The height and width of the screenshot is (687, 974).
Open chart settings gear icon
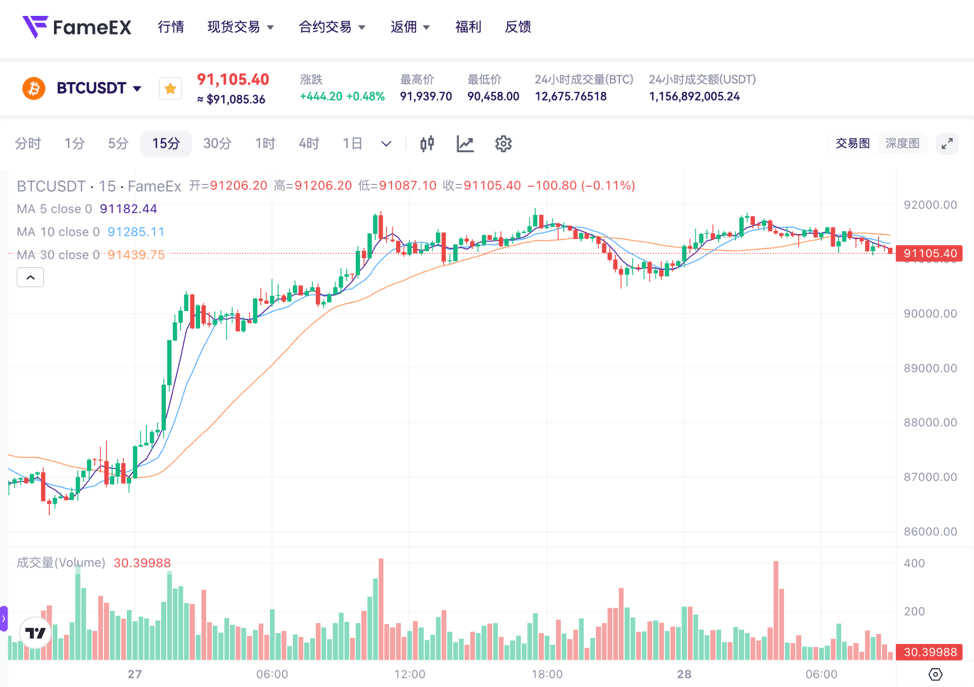click(503, 144)
